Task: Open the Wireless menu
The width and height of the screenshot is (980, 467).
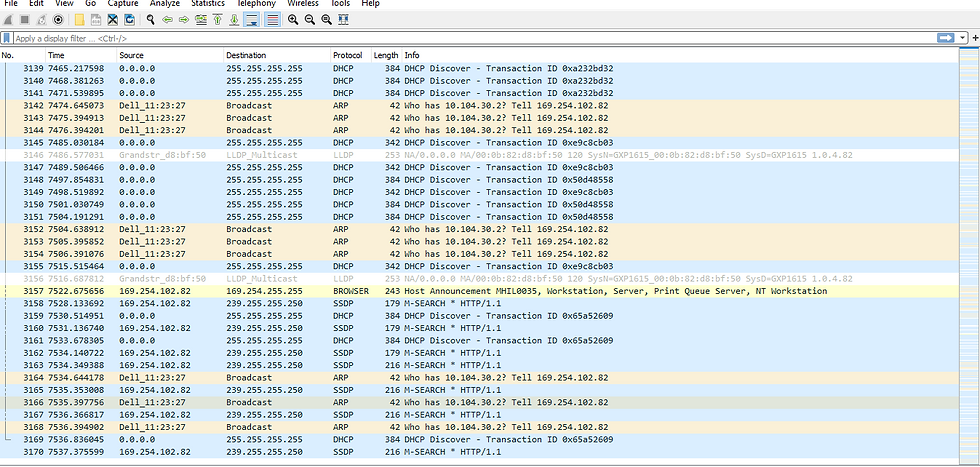Action: tap(302, 4)
